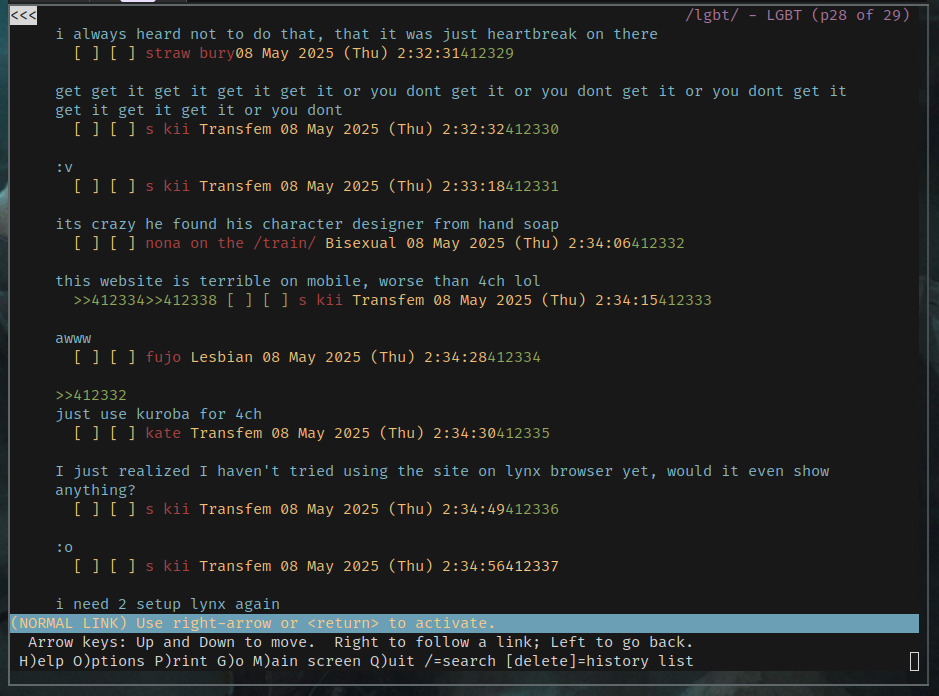Click 'Lesbian' label on fujo's post

pyautogui.click(x=222, y=358)
